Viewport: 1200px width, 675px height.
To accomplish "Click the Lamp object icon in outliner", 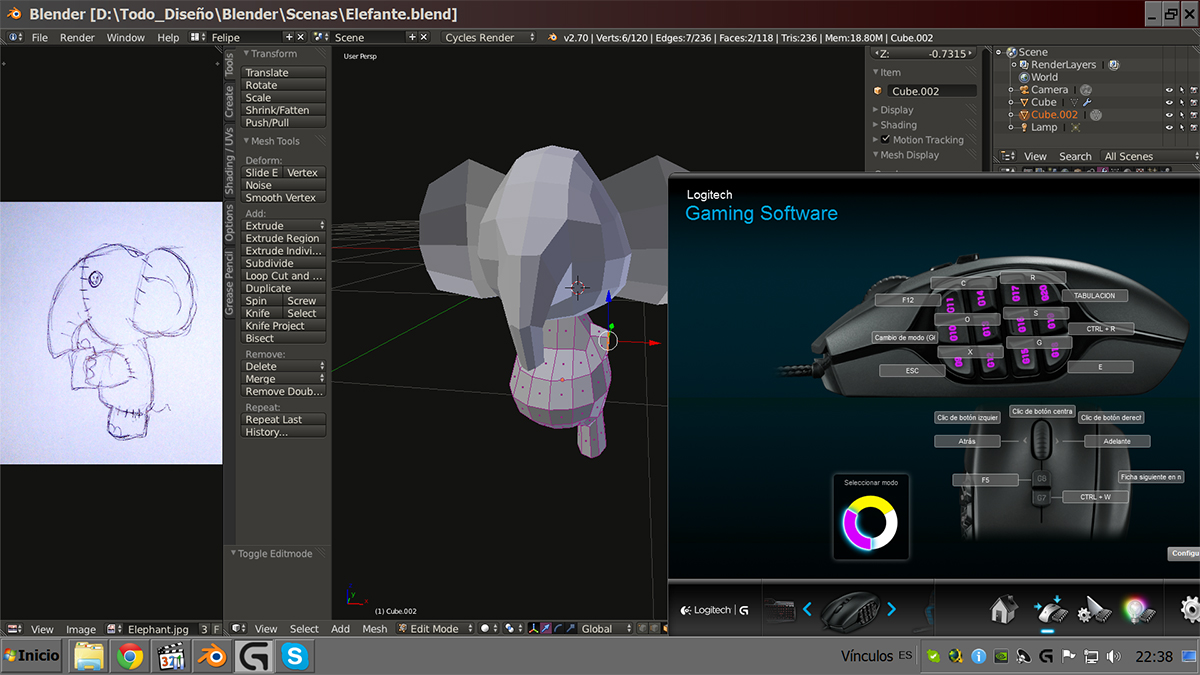I will 1023,128.
